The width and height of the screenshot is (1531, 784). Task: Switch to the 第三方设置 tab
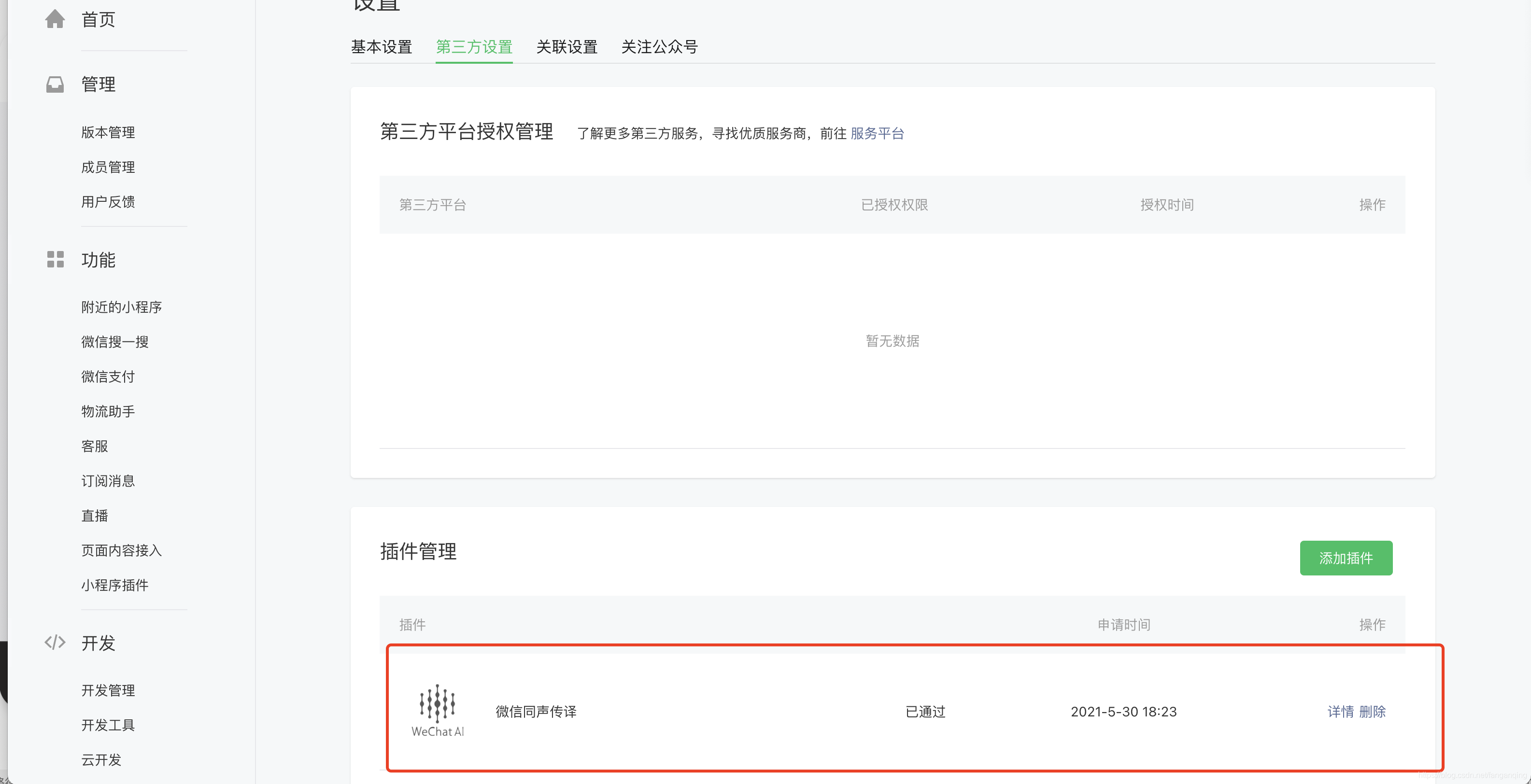(x=474, y=47)
